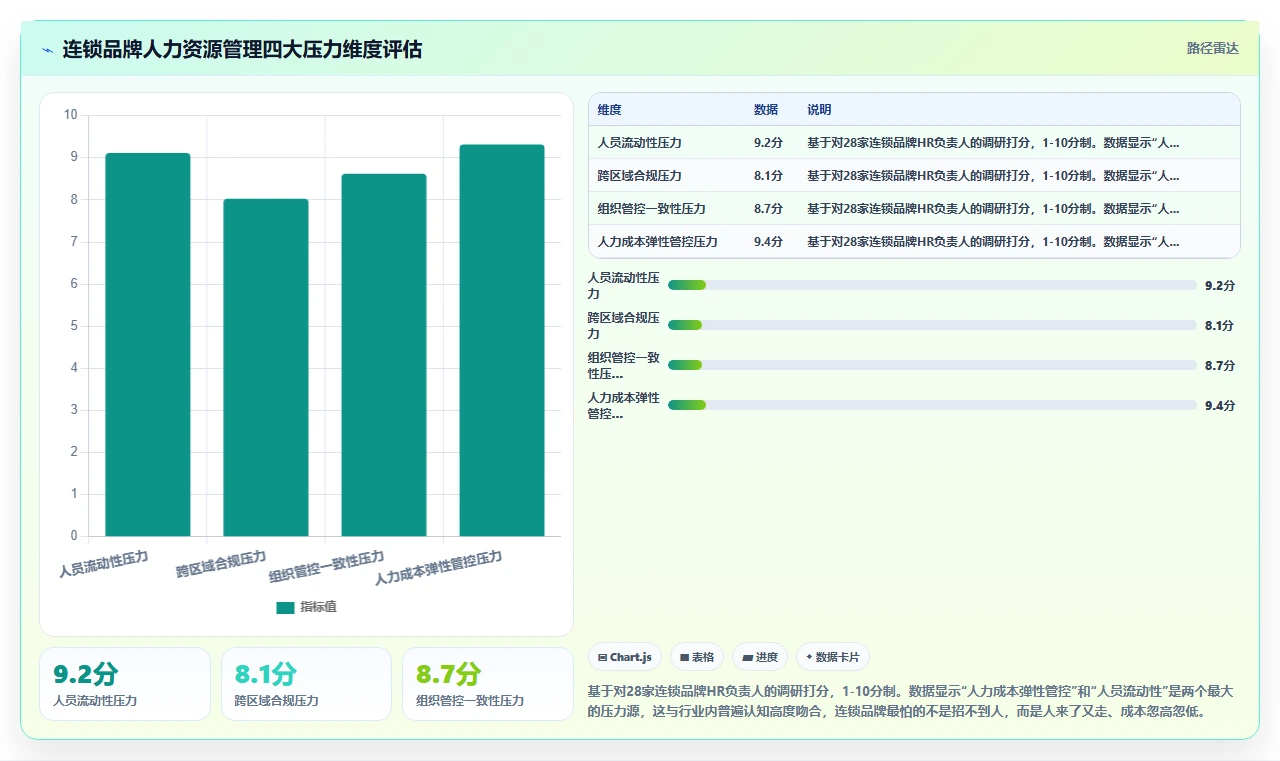Click the 人员流动性压力 progress bar

pos(932,285)
